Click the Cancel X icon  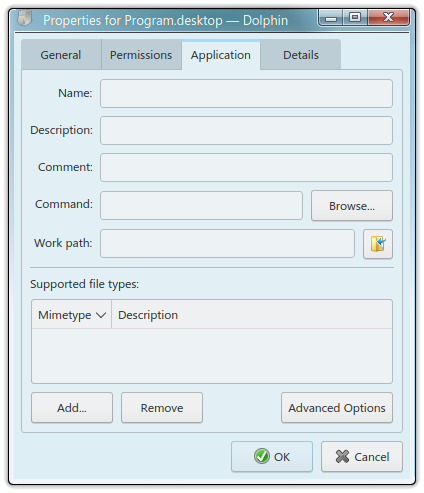coord(342,456)
